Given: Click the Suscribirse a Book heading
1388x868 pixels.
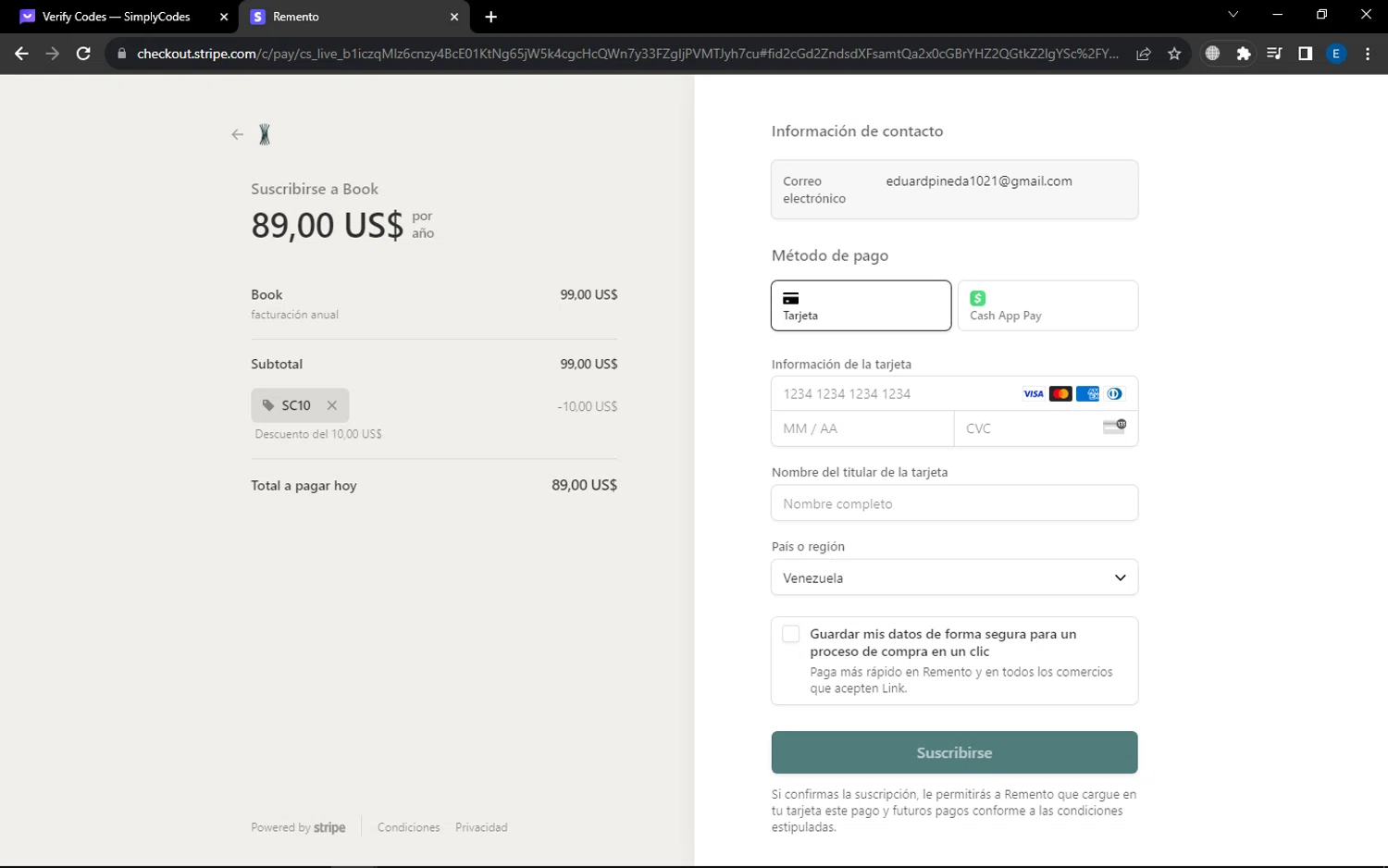Looking at the screenshot, I should click(x=315, y=189).
